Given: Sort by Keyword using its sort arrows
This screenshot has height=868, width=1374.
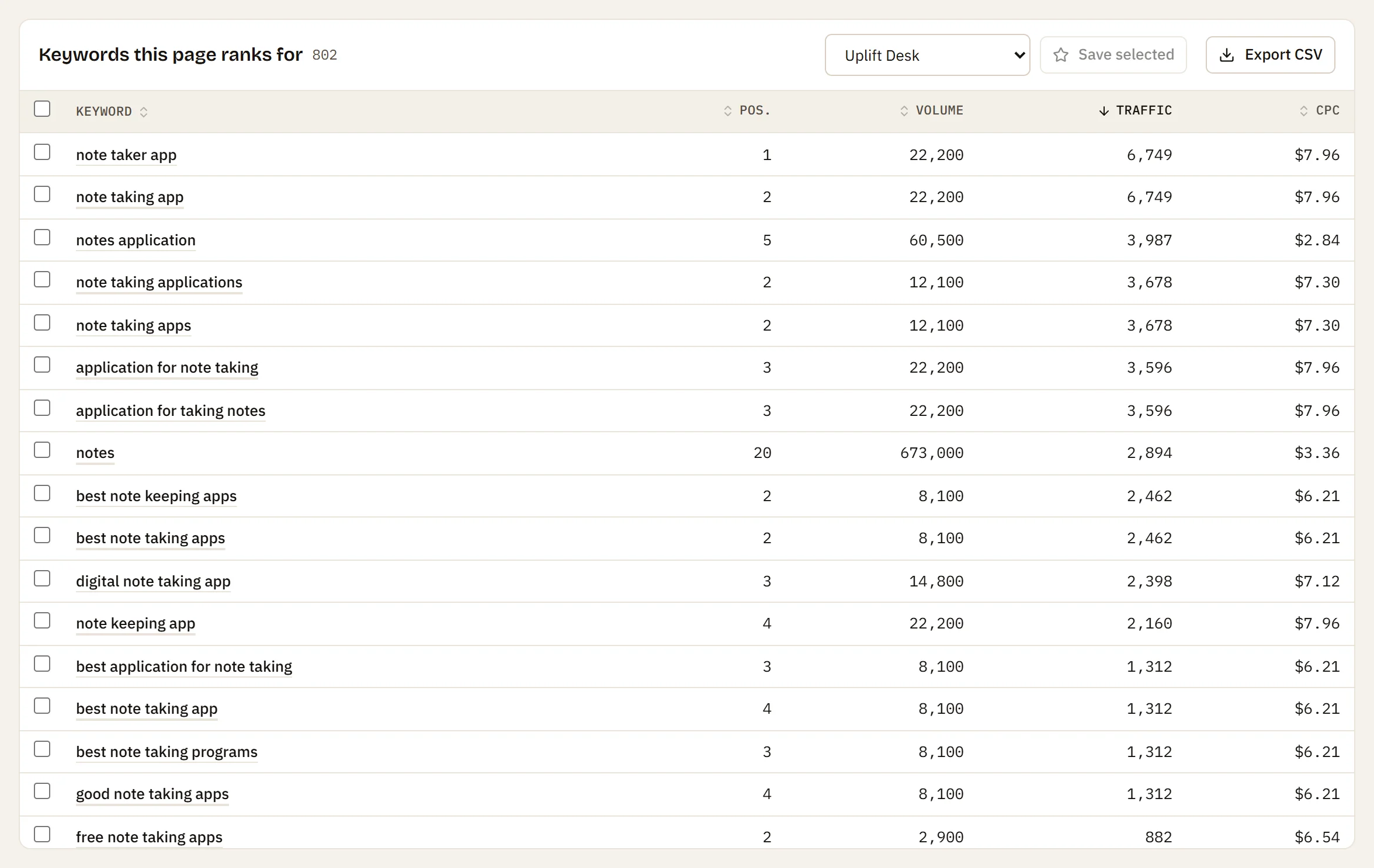Looking at the screenshot, I should tap(144, 112).
